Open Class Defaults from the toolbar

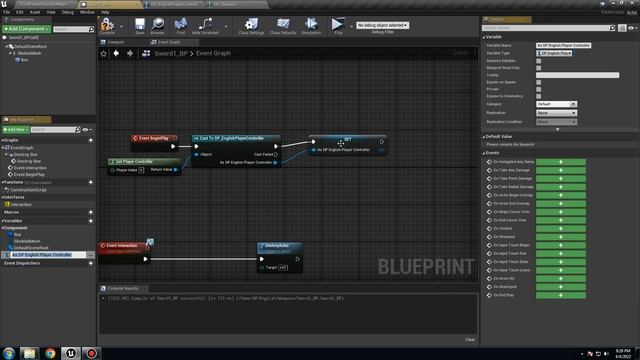(283, 24)
